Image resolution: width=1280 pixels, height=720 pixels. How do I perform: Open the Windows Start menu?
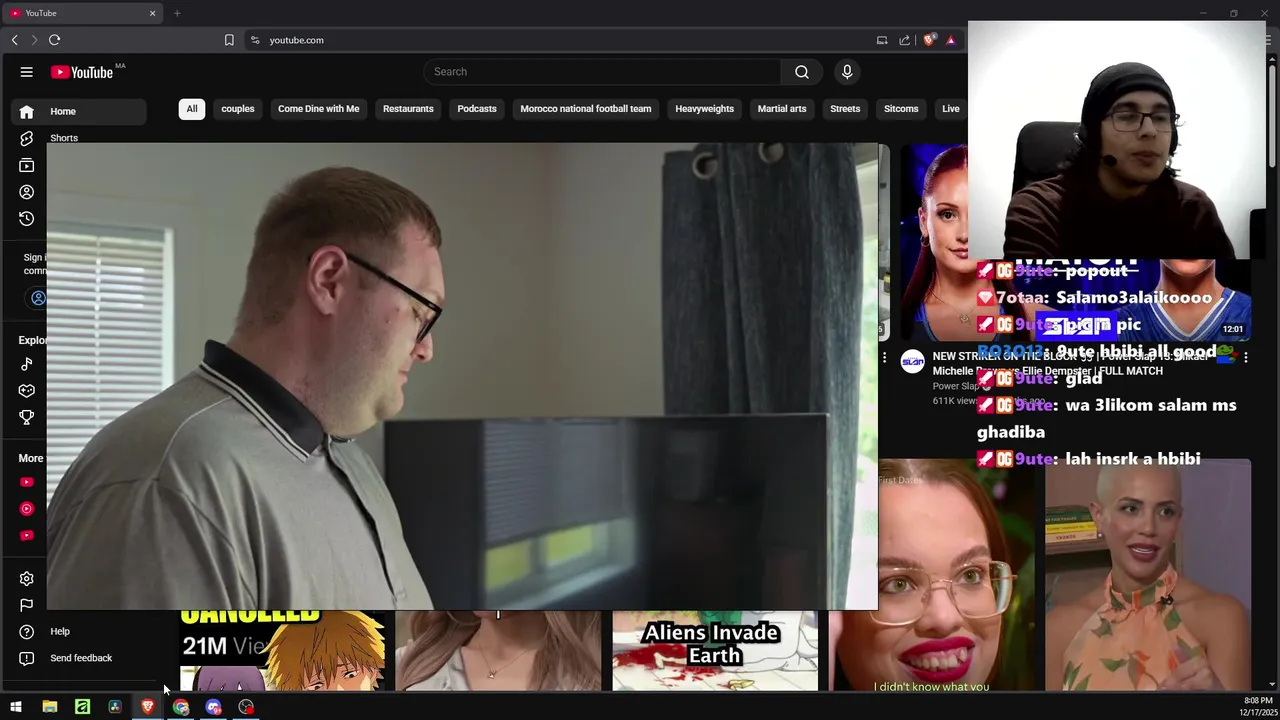click(16, 707)
